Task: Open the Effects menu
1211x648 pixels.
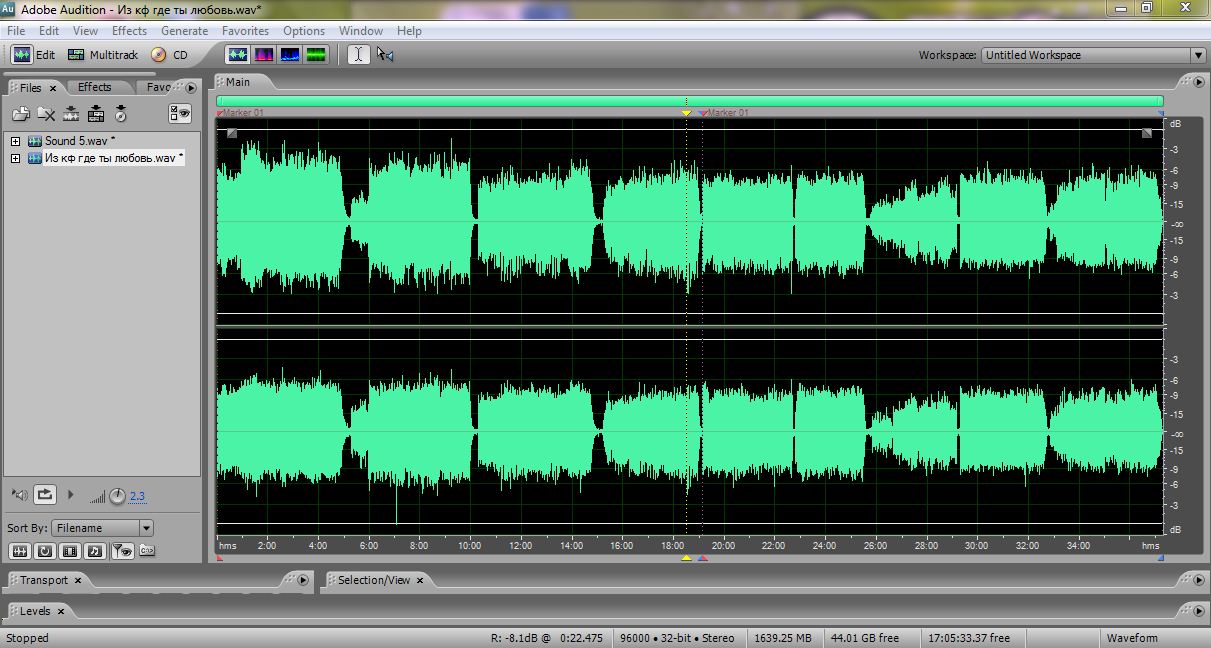Action: coord(129,31)
